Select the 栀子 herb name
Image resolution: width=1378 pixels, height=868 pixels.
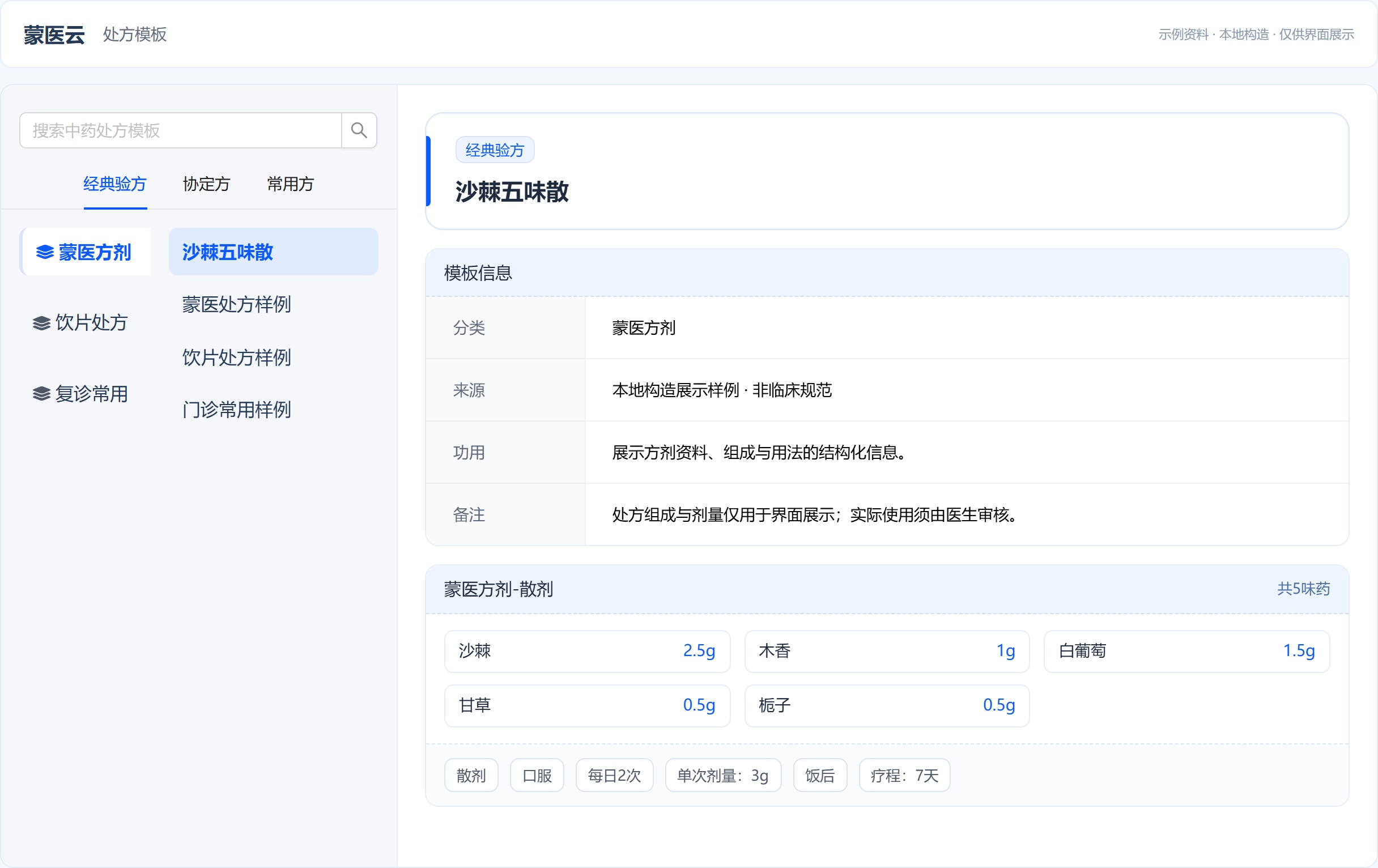click(x=775, y=706)
